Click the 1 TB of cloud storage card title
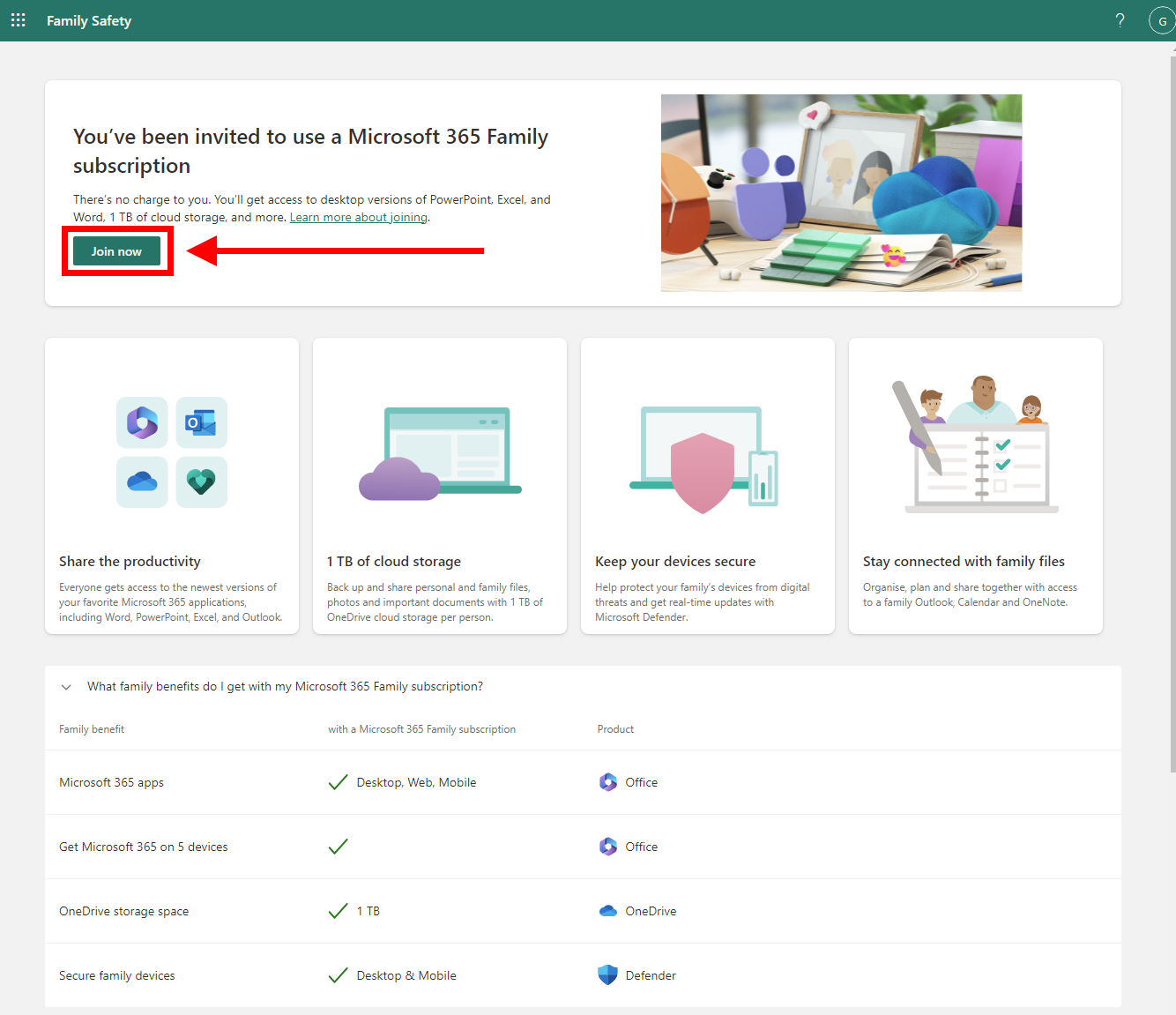This screenshot has height=1015, width=1176. point(394,562)
